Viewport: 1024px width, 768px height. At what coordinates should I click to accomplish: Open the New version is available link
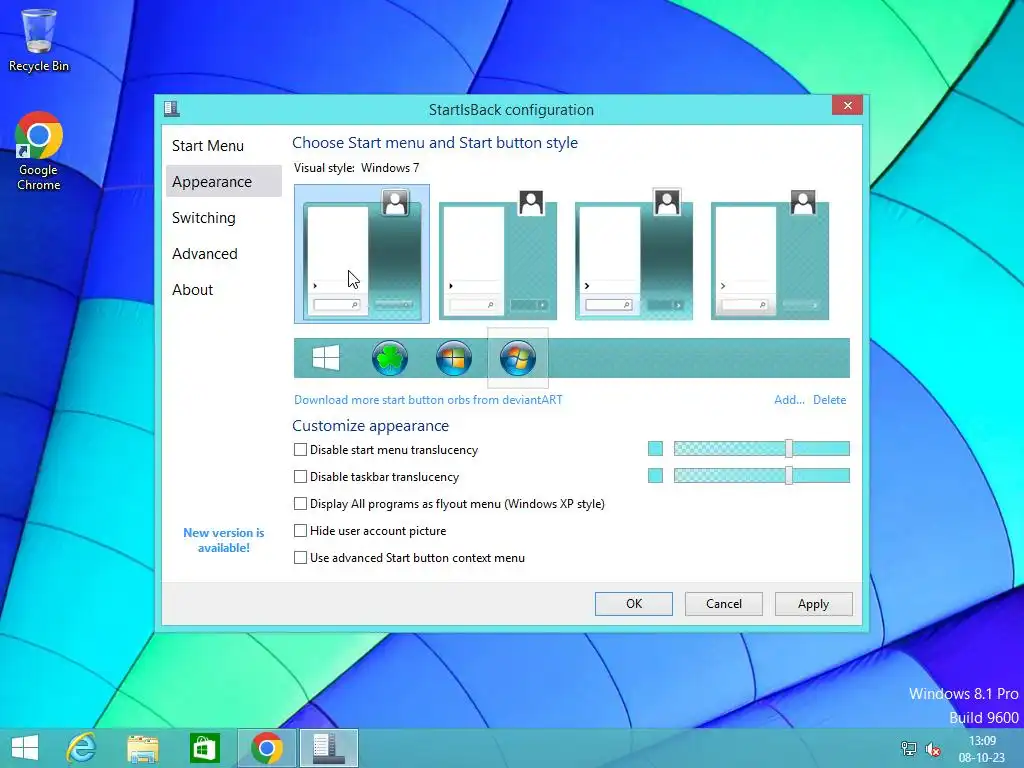223,540
